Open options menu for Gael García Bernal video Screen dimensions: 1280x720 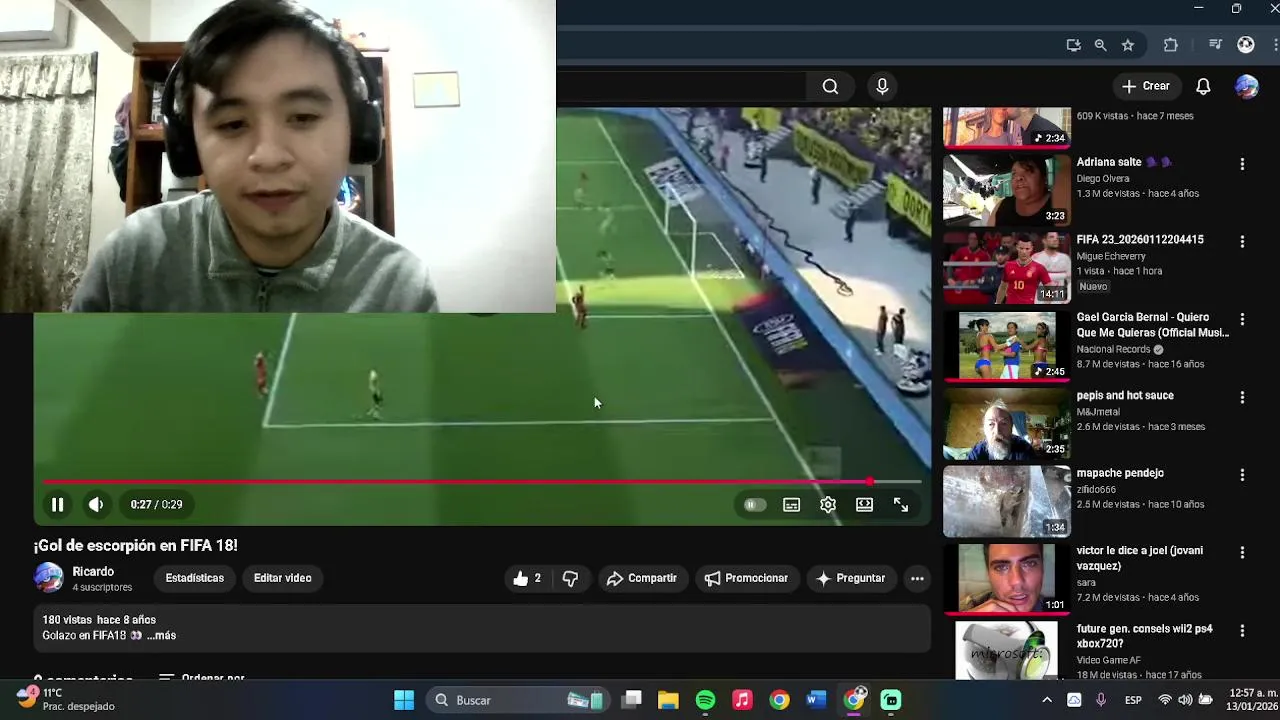(x=1242, y=320)
